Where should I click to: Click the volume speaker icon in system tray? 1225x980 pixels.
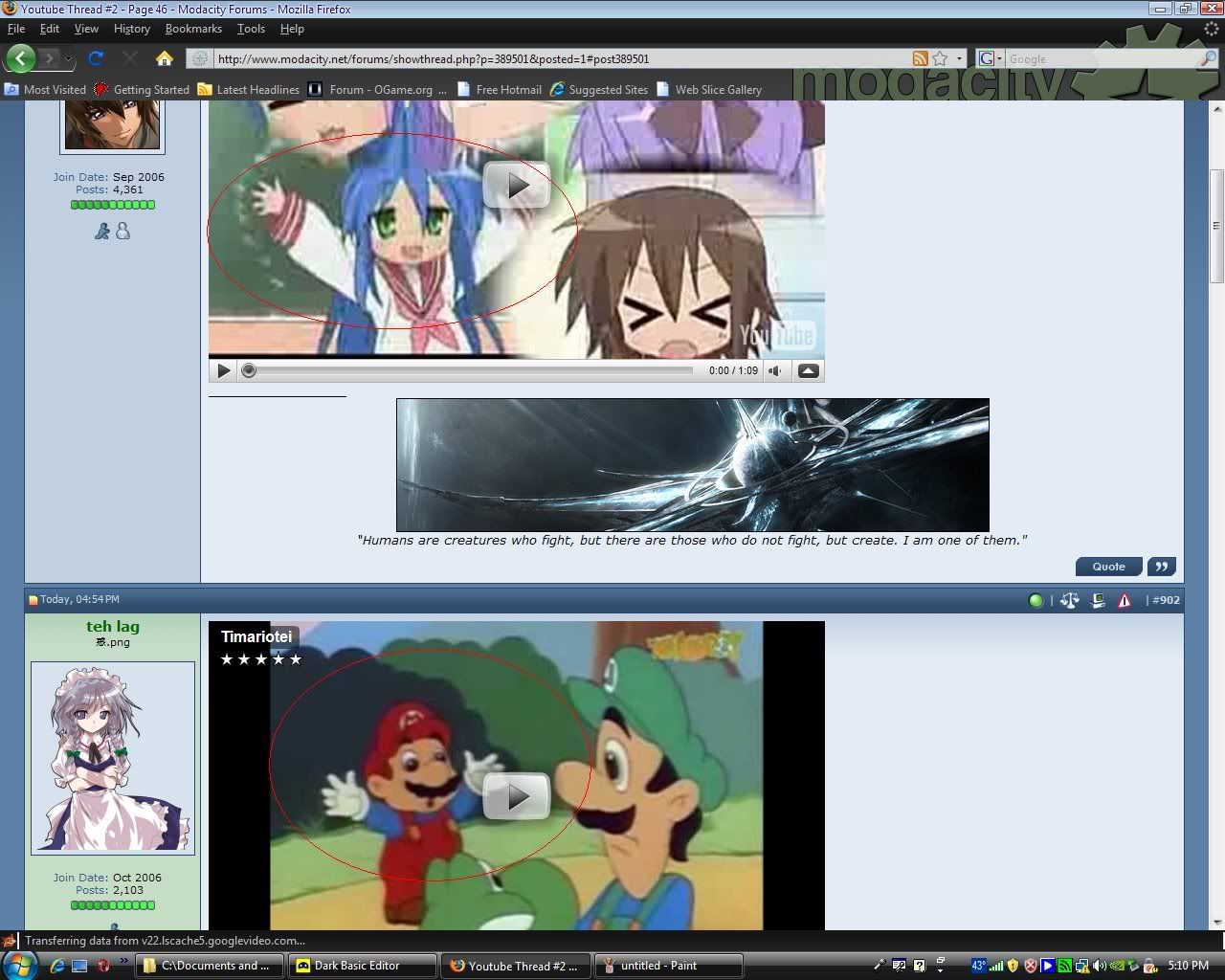point(1100,966)
